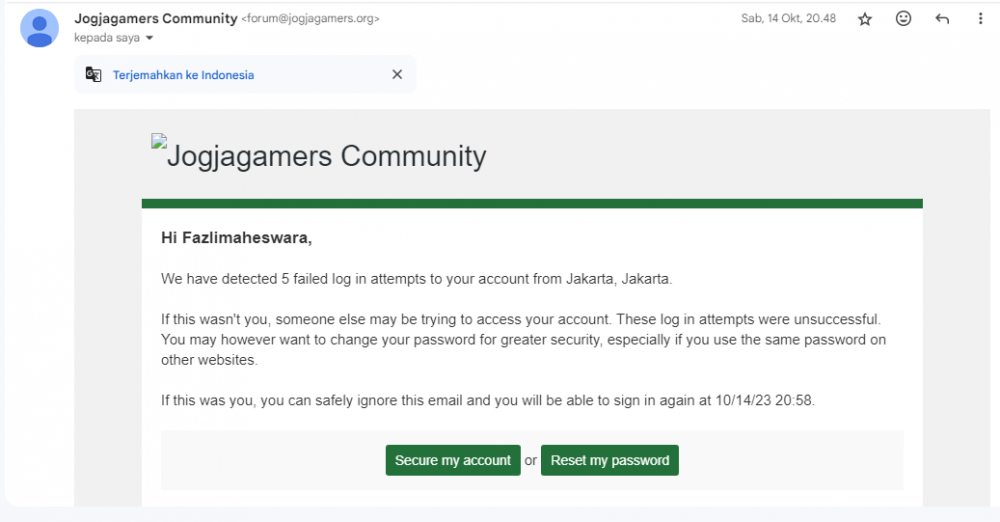
Task: Click the greeting 'Hi Fazlimaheswara,'
Action: click(237, 238)
